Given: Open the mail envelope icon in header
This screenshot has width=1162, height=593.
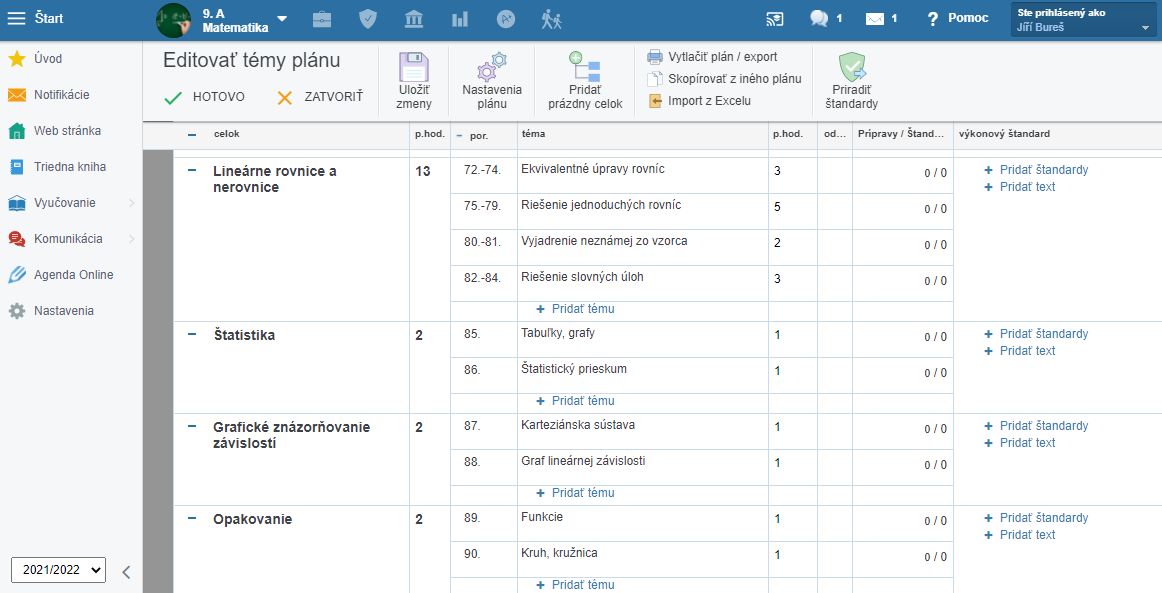Looking at the screenshot, I should point(875,18).
